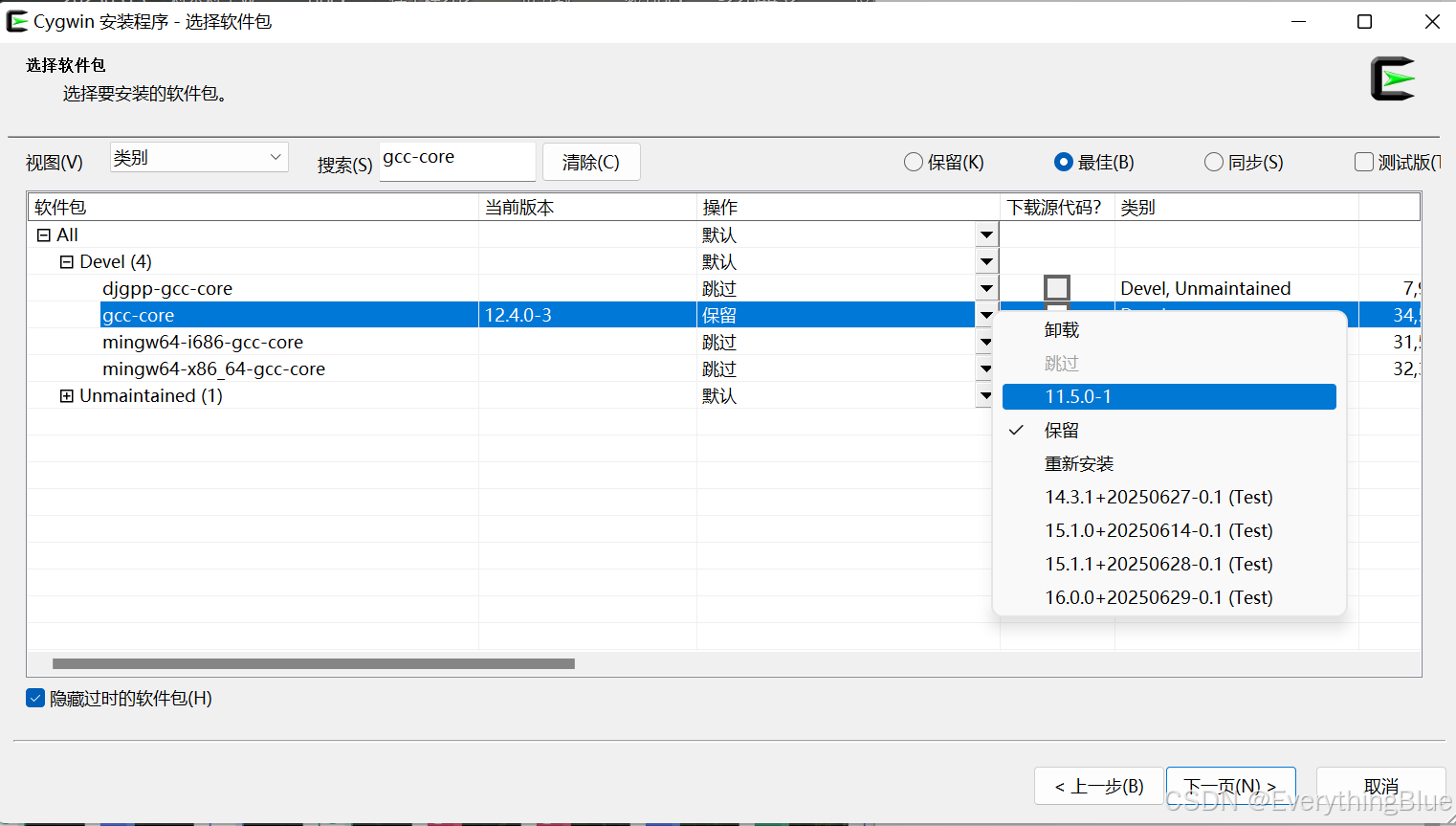
Task: Open operation dropdown for mingw64-x86_64-gcc-core
Action: (986, 368)
